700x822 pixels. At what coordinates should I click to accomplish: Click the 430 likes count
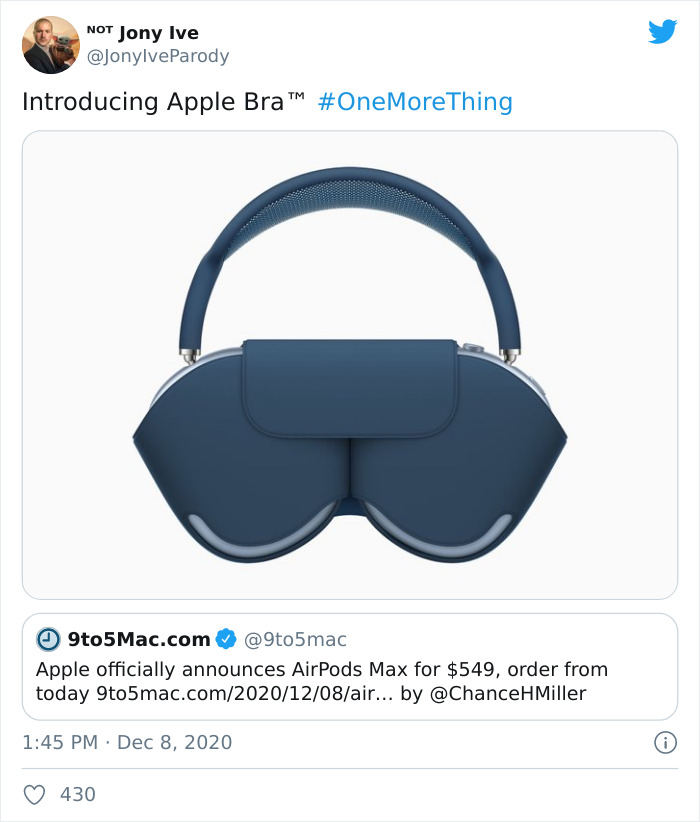(78, 792)
